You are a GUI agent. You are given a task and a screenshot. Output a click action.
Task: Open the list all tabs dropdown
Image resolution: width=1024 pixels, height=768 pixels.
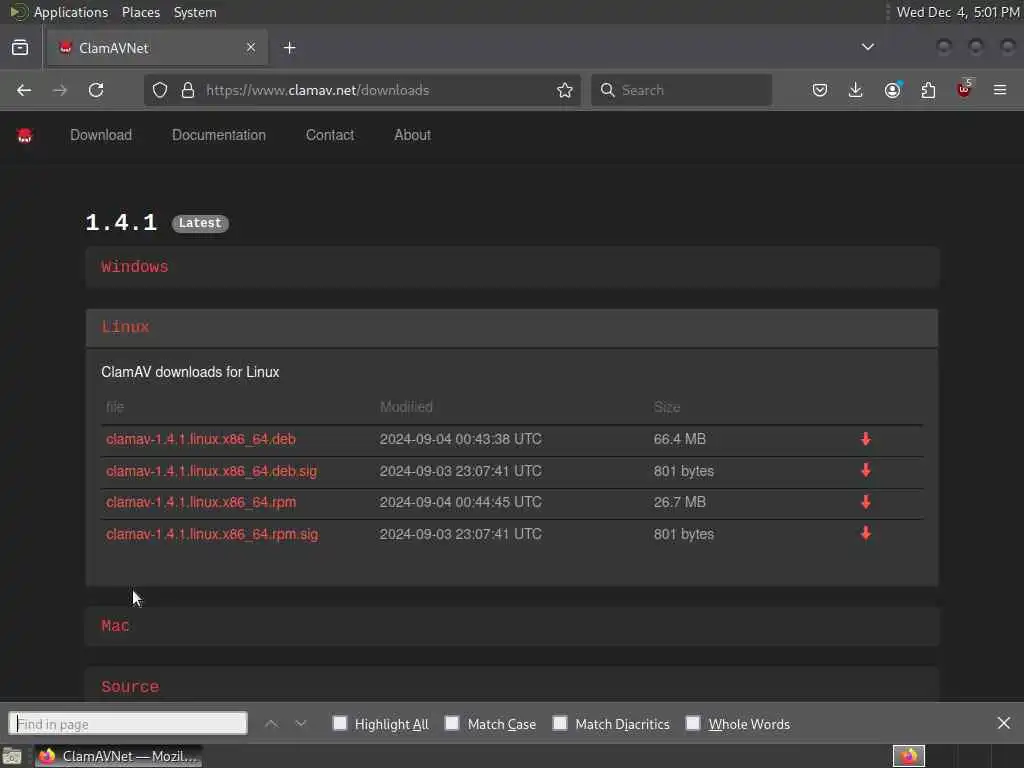tap(867, 47)
